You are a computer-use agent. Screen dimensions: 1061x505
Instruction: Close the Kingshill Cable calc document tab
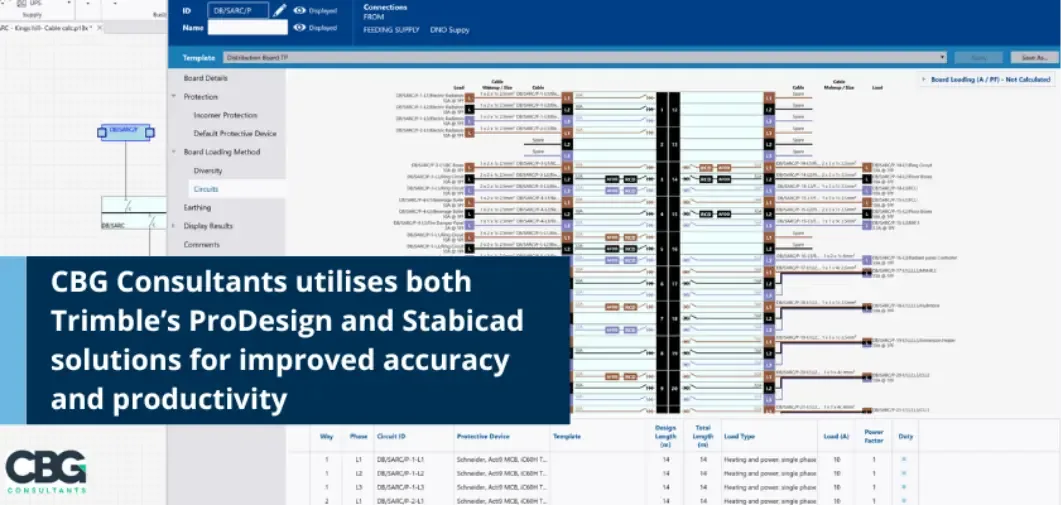[x=99, y=28]
